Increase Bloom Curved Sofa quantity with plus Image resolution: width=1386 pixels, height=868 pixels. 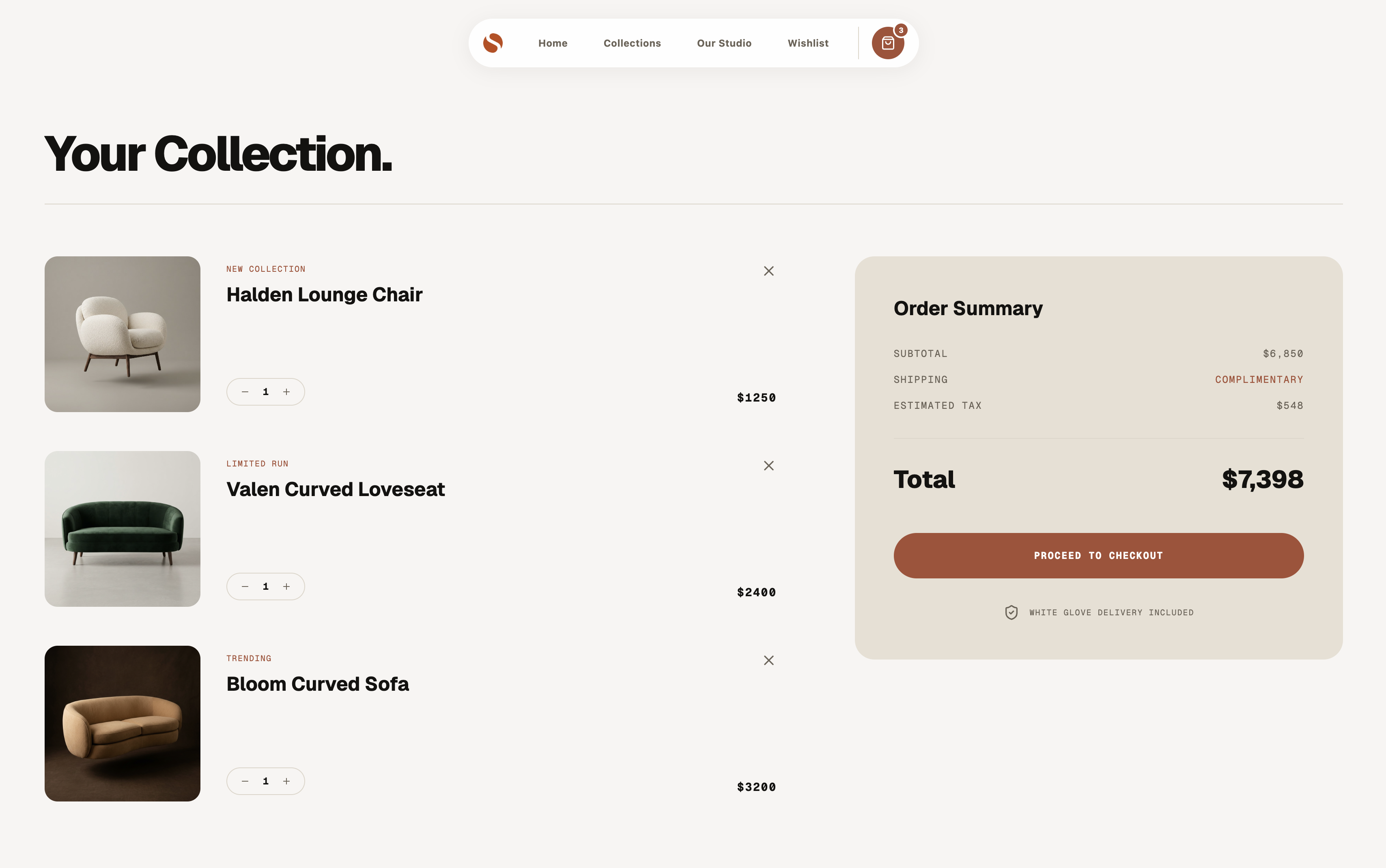pyautogui.click(x=286, y=781)
